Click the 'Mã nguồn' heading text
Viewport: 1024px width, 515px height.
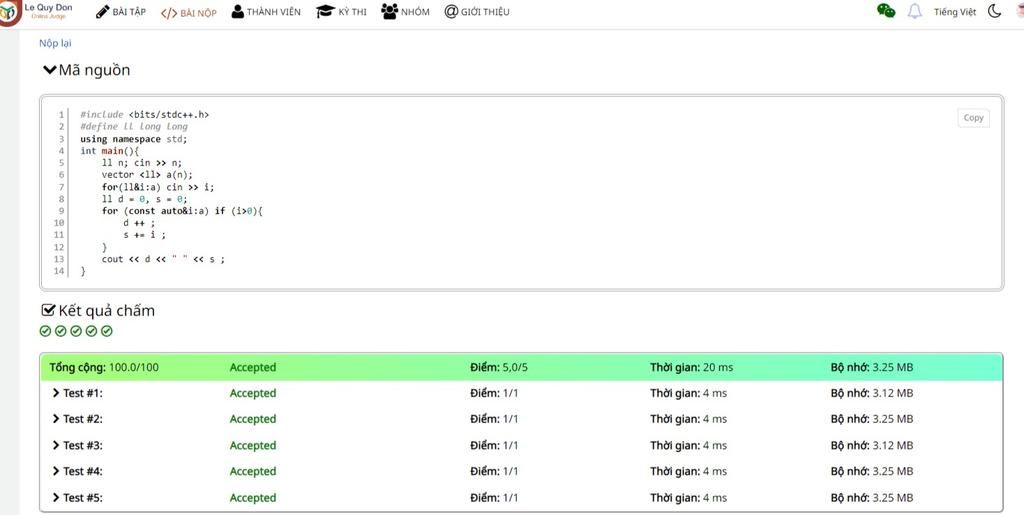[95, 70]
